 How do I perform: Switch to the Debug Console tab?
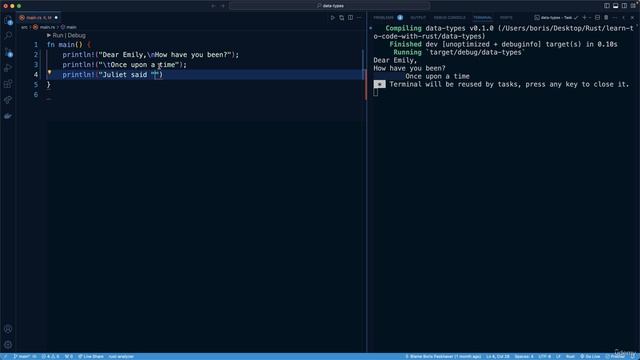pos(449,18)
